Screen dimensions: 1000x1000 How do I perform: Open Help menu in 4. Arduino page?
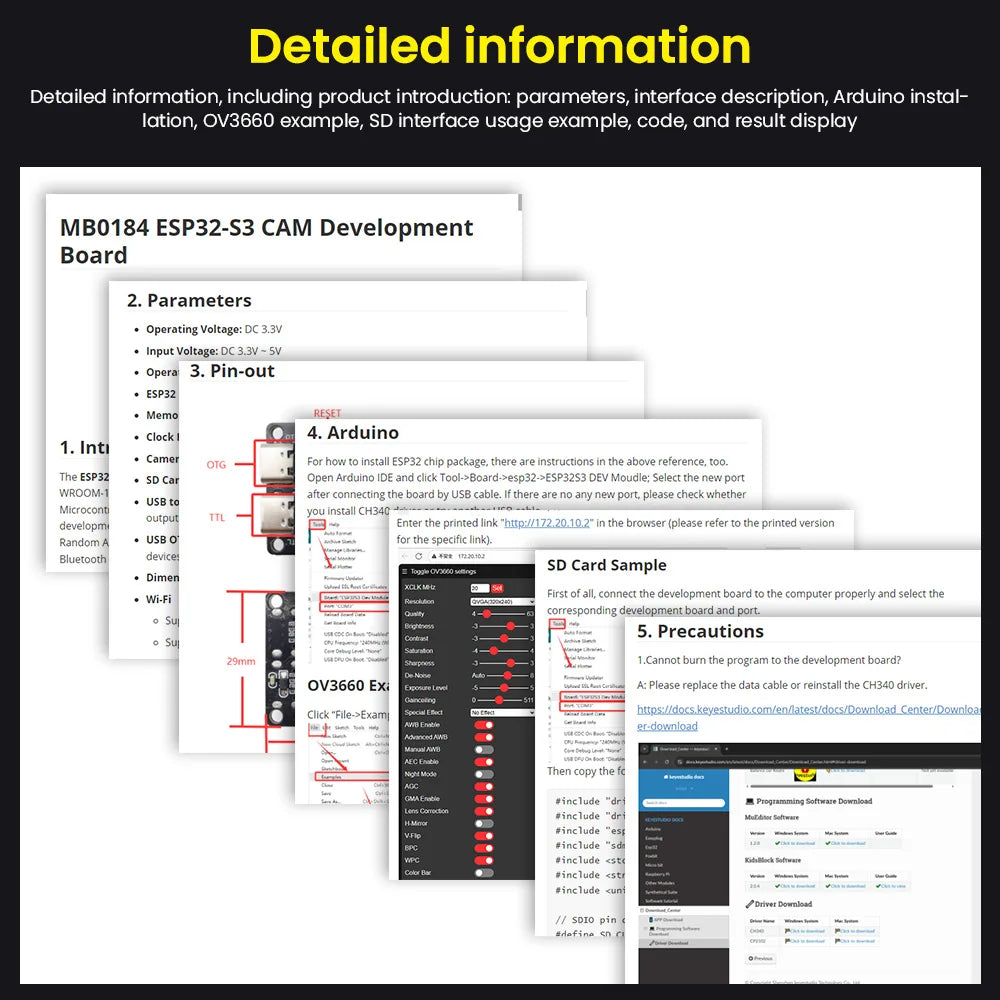[334, 525]
